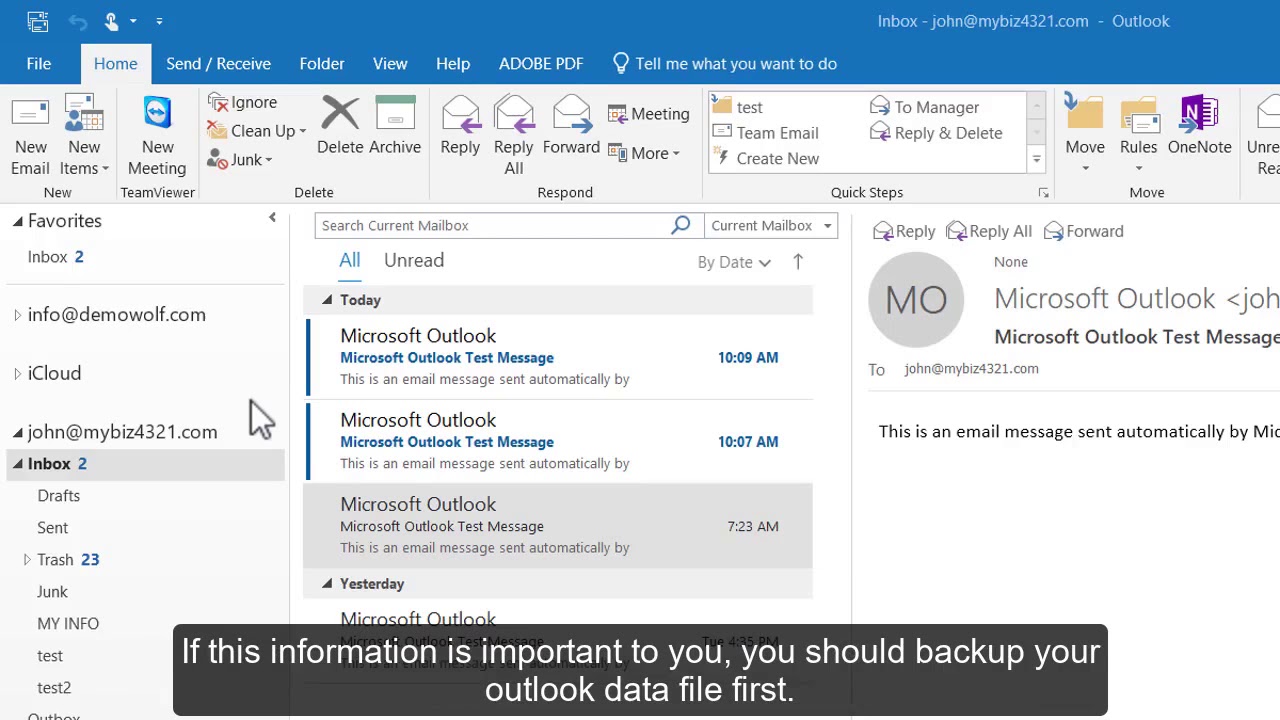
Task: Open the 10:07 AM test message
Action: [558, 441]
